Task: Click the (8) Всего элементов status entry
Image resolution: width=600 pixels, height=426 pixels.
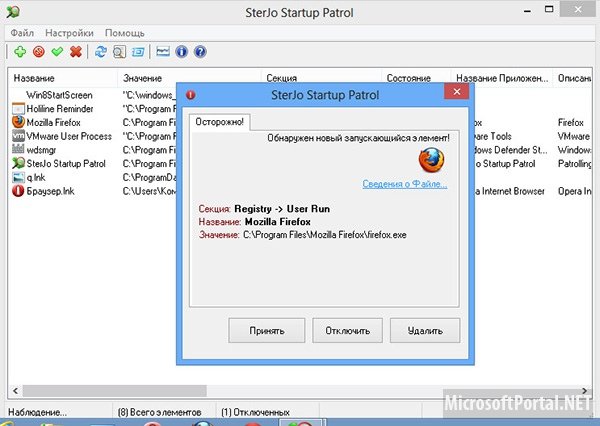Action: (160, 412)
